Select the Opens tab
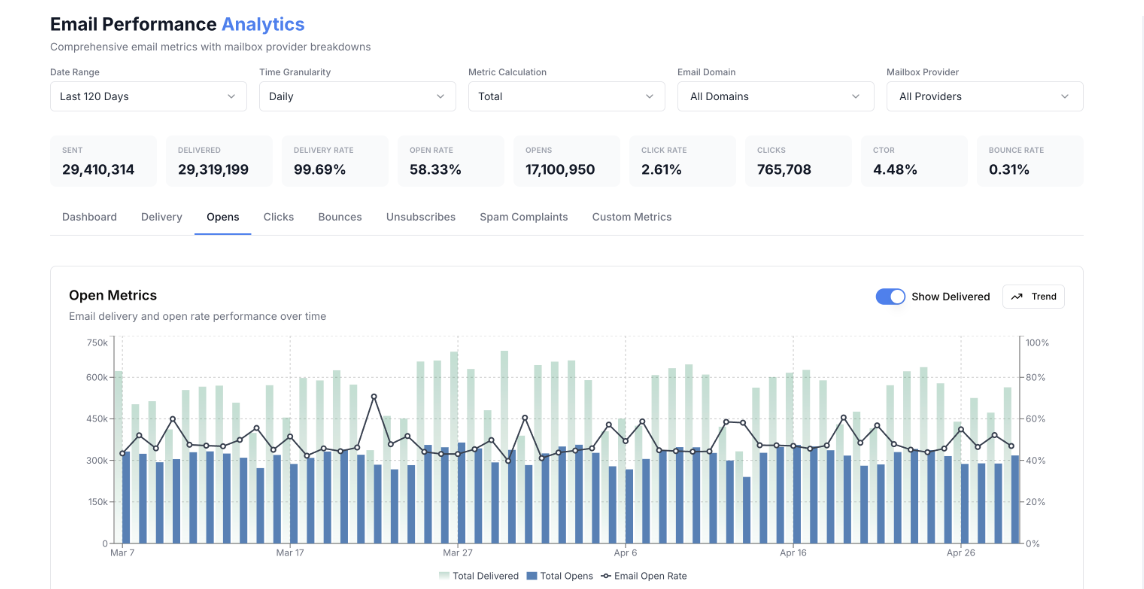The height and width of the screenshot is (589, 1144). click(x=223, y=217)
